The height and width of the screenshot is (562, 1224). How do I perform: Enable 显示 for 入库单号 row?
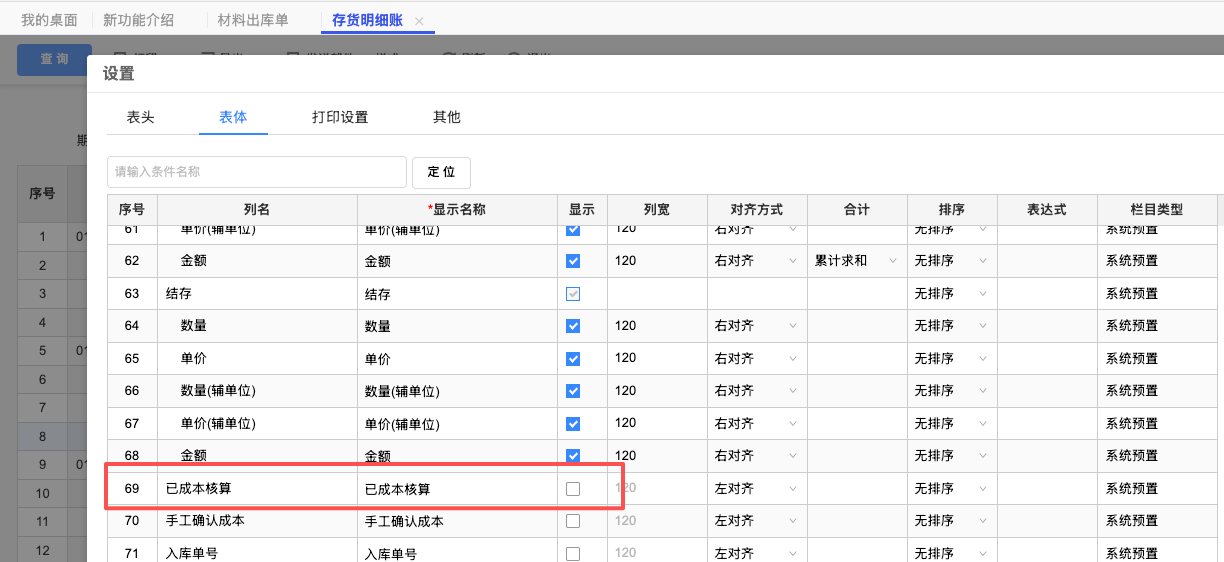573,554
